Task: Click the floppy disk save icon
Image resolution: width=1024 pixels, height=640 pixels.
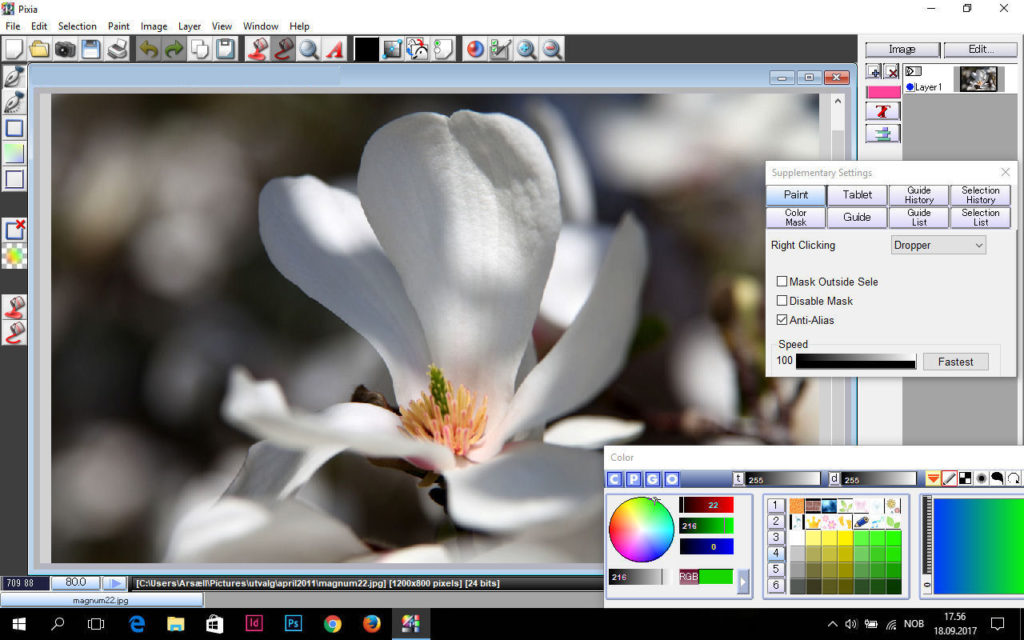Action: click(91, 49)
